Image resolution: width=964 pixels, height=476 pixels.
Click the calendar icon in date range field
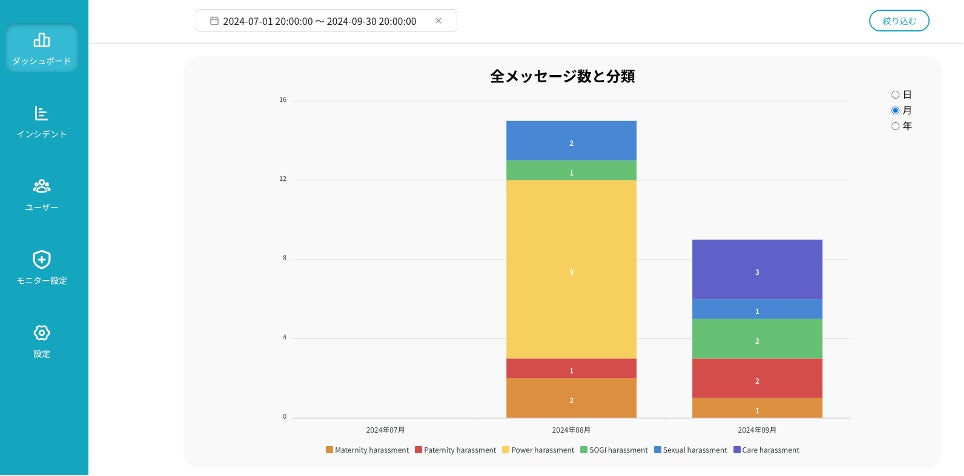click(214, 21)
